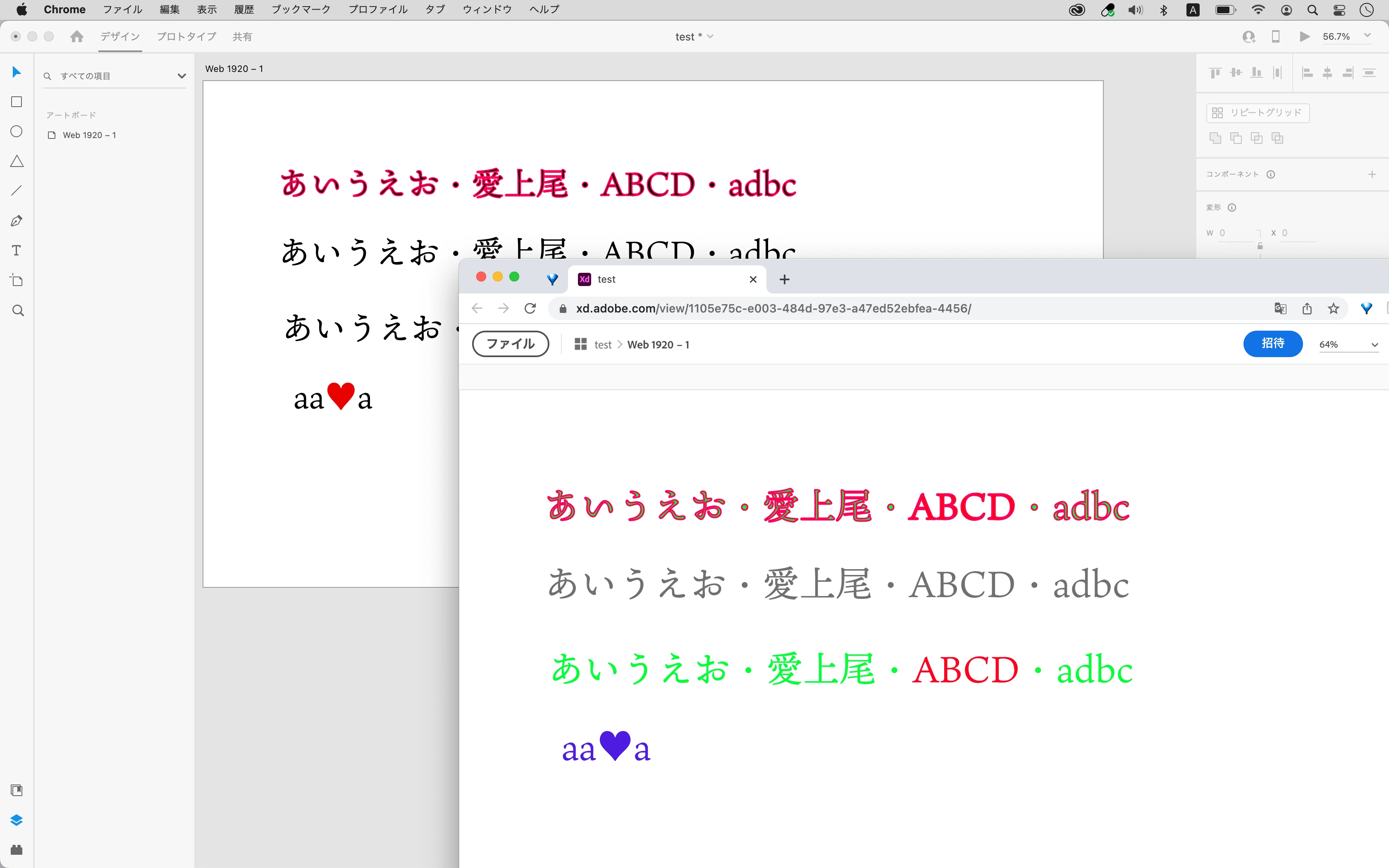The image size is (1389, 868).
Task: Select the Ellipse tool
Action: point(17,131)
